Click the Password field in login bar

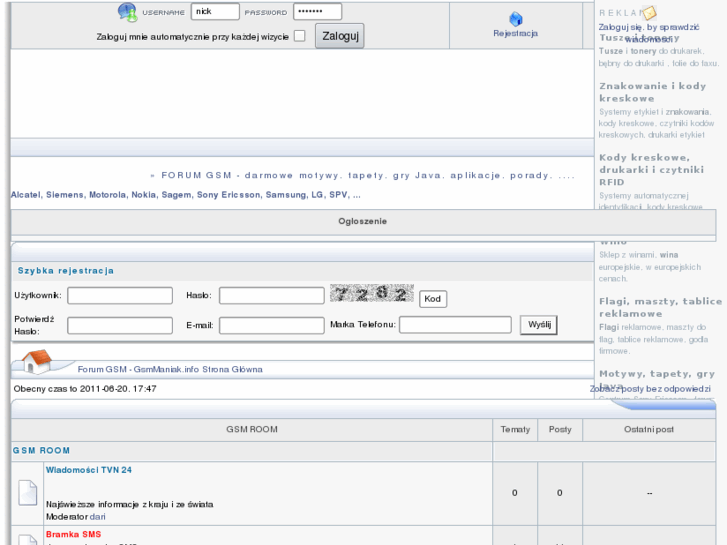[318, 12]
